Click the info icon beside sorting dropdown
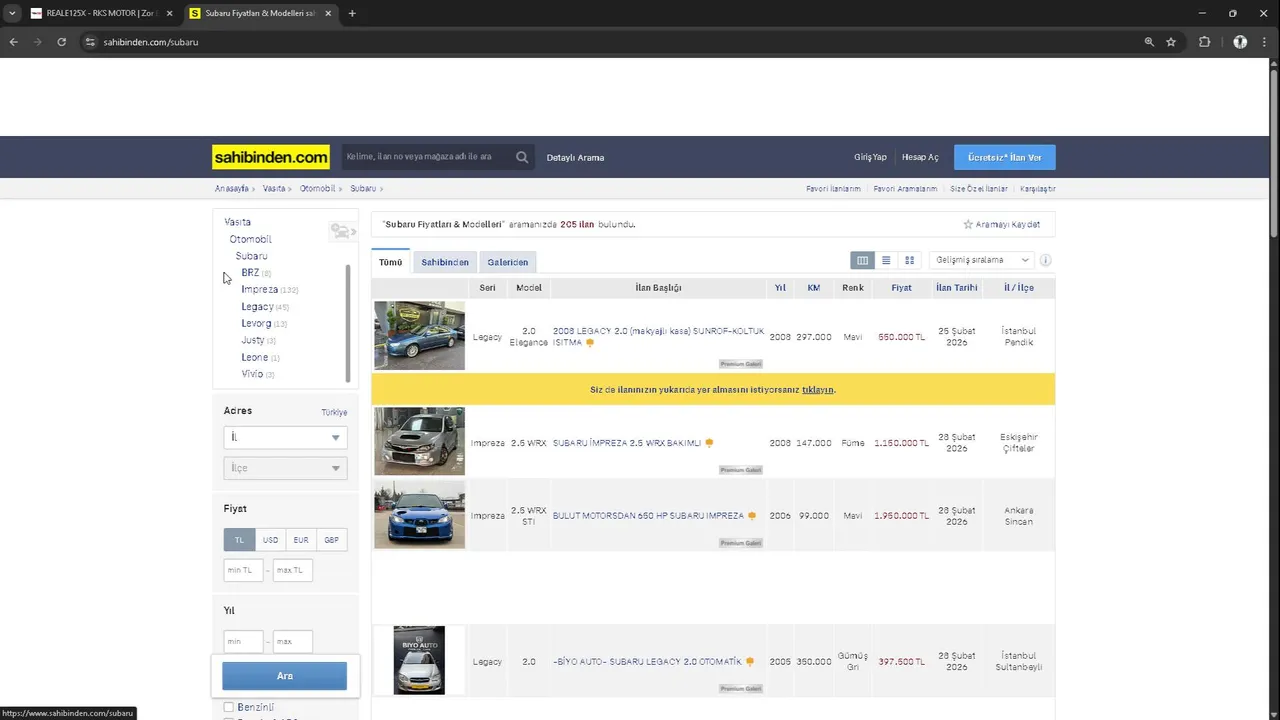Viewport: 1280px width, 720px height. [x=1045, y=260]
